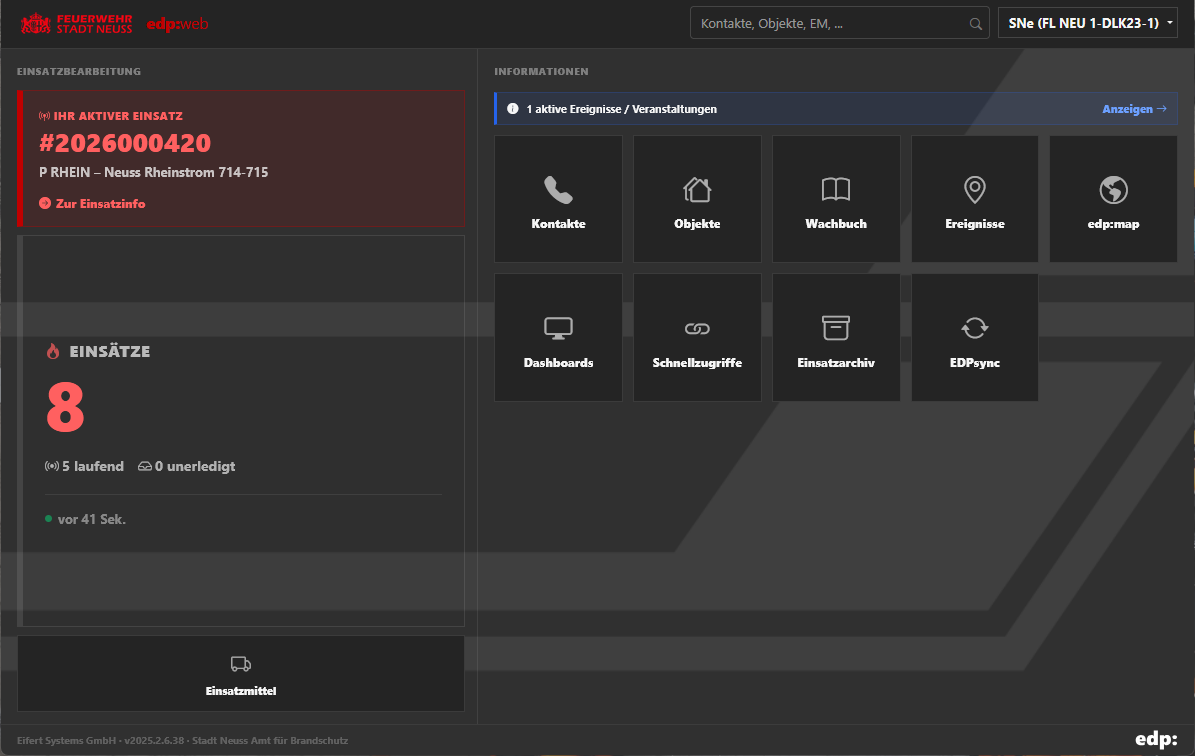Start EDPsync via the sync icon tile
This screenshot has height=756, width=1195.
(x=975, y=338)
